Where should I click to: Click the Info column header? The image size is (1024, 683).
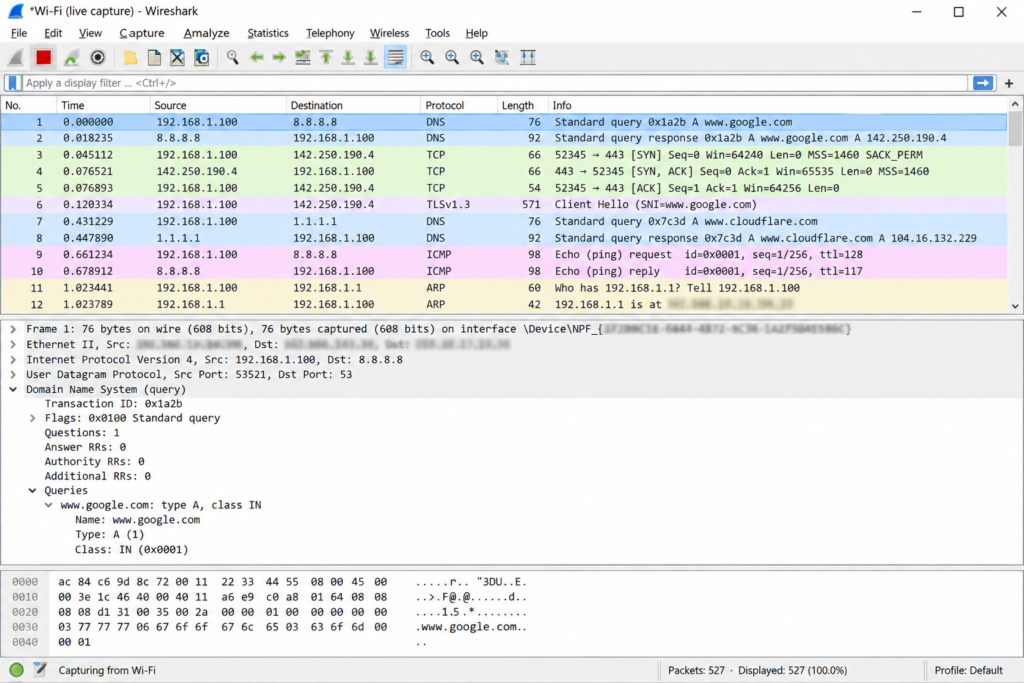778,105
